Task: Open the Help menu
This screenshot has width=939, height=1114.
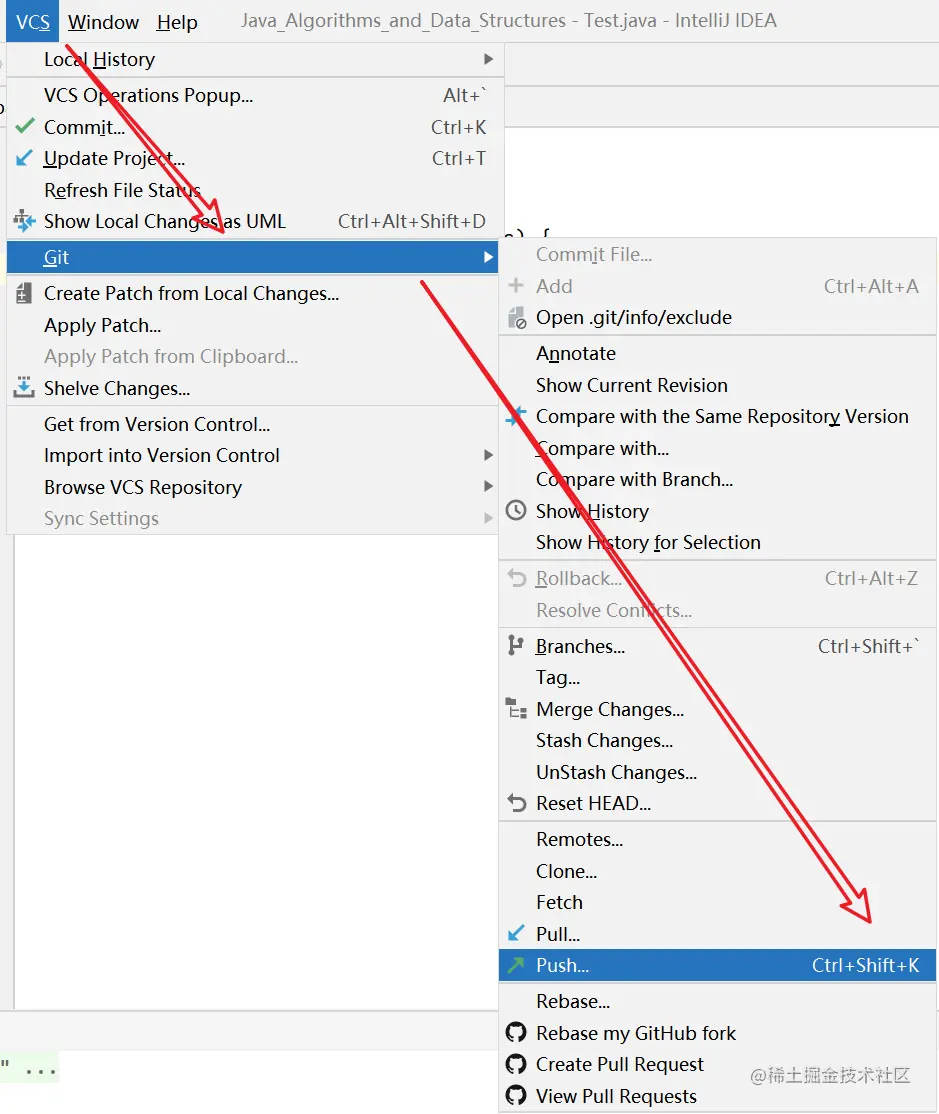Action: [177, 22]
